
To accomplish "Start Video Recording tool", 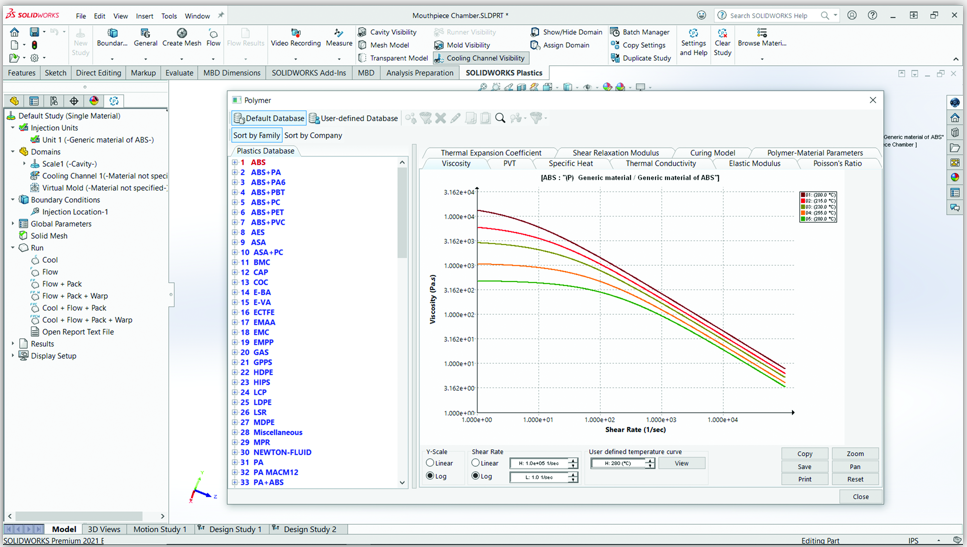I will (296, 38).
